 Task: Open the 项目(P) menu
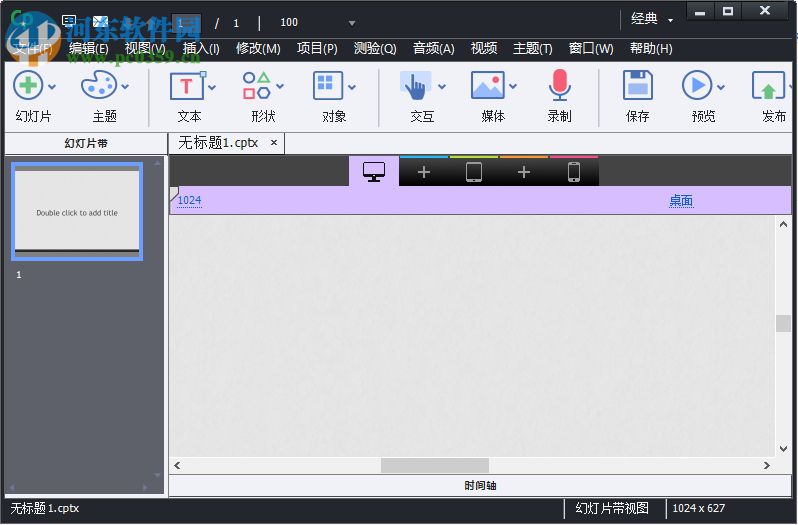tap(317, 48)
